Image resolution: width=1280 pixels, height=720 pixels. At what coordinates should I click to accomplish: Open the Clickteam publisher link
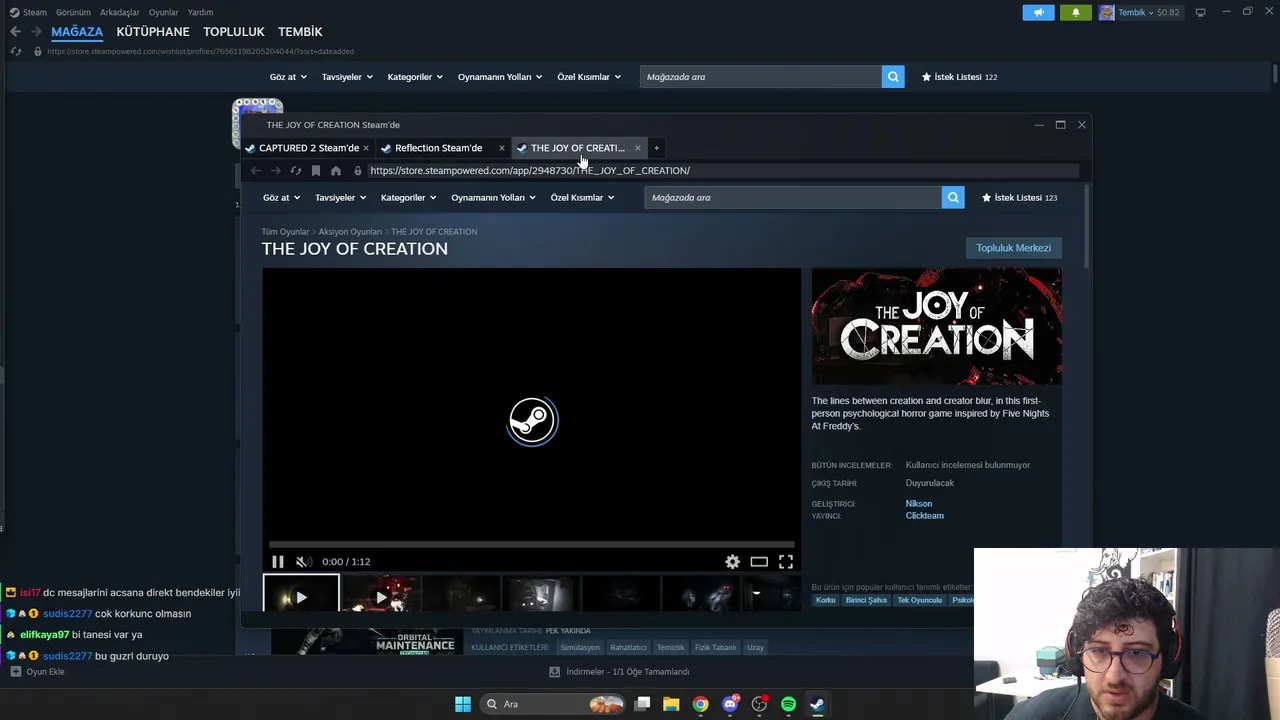coord(925,516)
